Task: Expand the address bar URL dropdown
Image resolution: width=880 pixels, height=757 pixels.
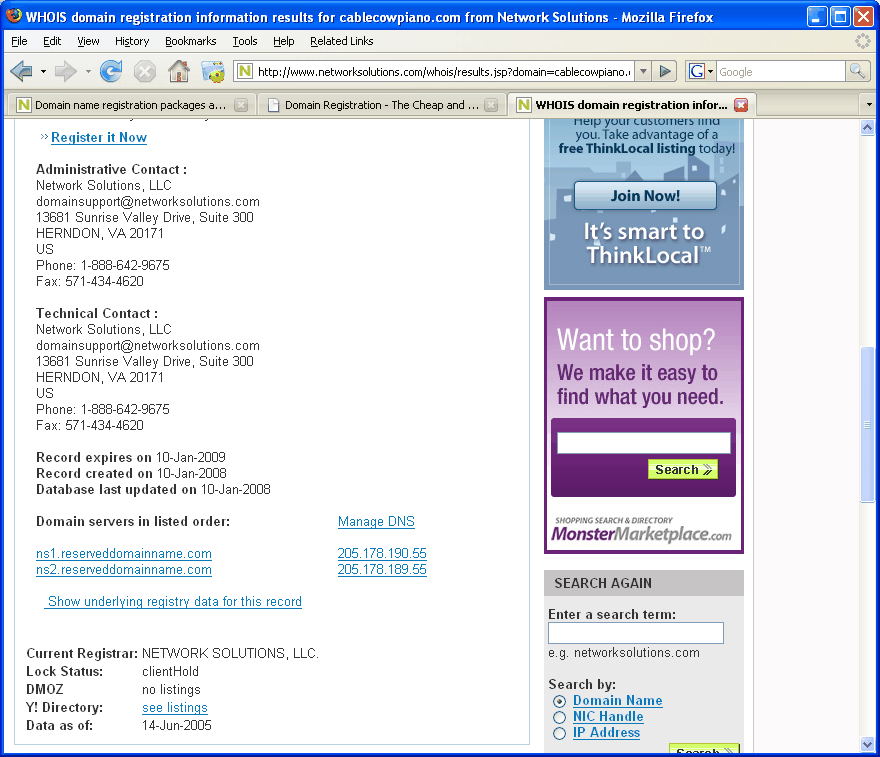Action: (x=644, y=71)
